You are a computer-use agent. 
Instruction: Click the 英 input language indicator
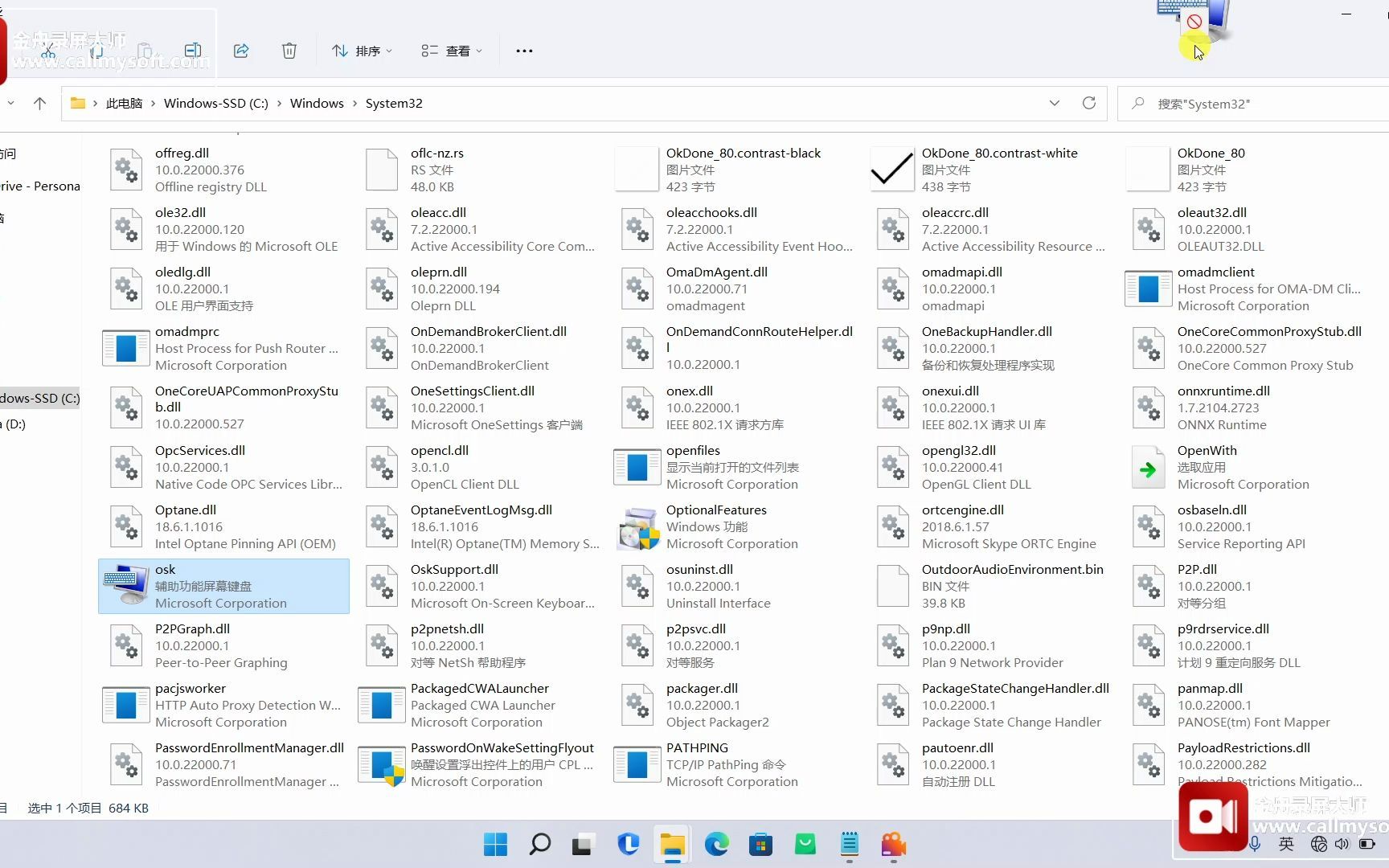tap(1286, 844)
